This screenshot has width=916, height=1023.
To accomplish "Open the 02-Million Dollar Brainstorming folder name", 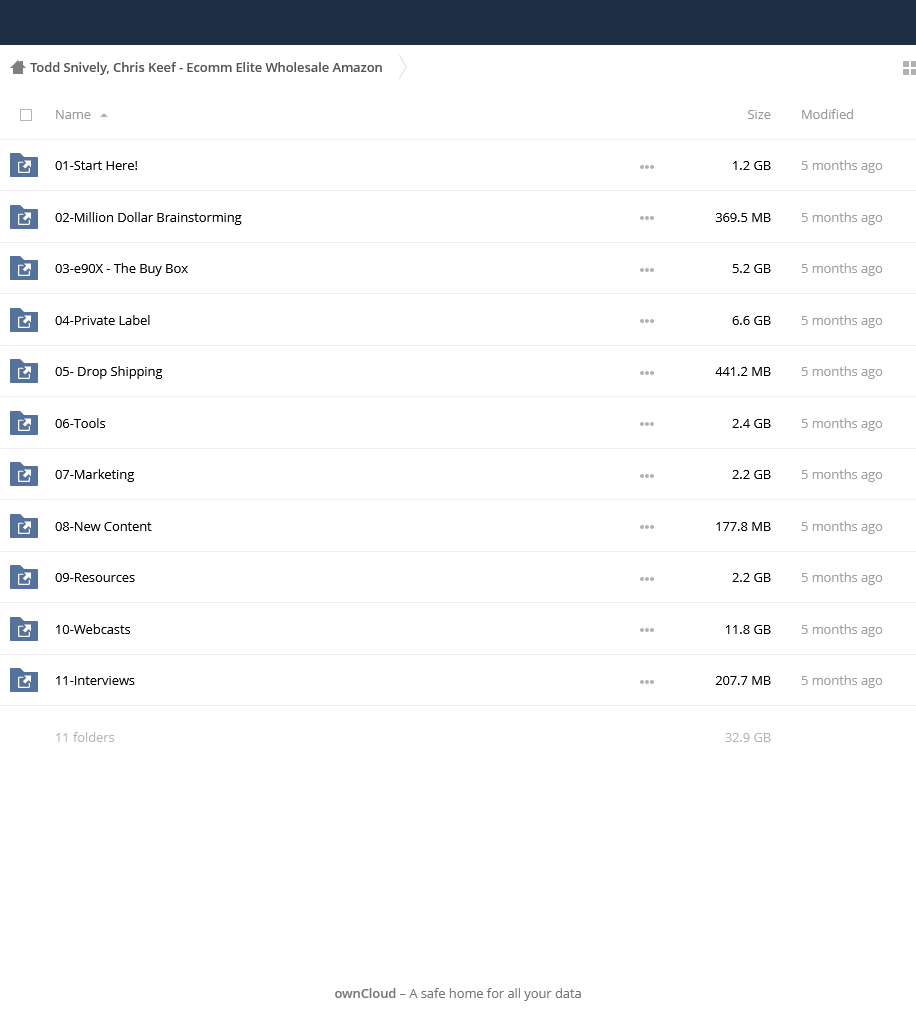I will 148,217.
